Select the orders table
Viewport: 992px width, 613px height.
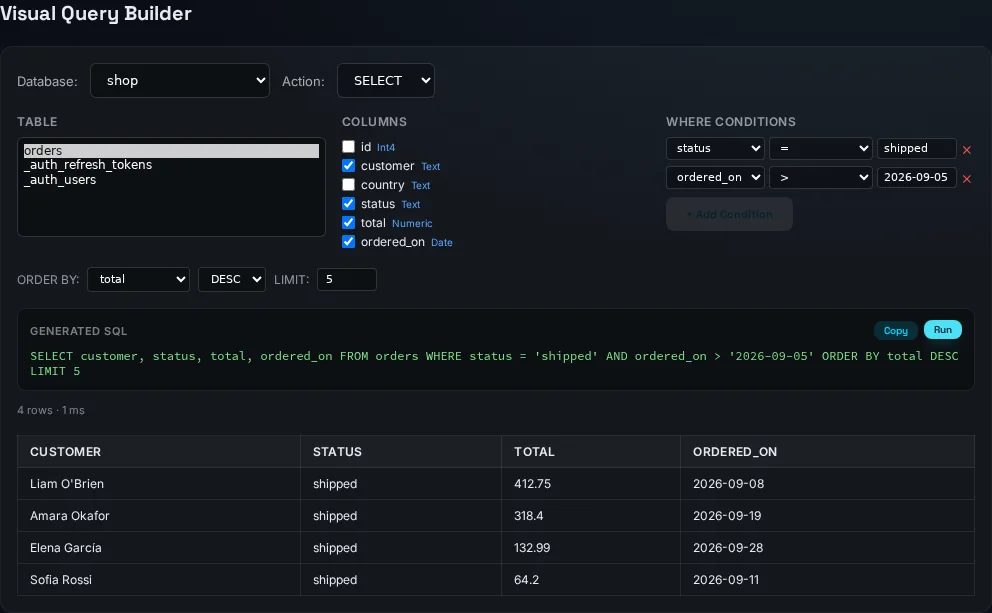171,151
